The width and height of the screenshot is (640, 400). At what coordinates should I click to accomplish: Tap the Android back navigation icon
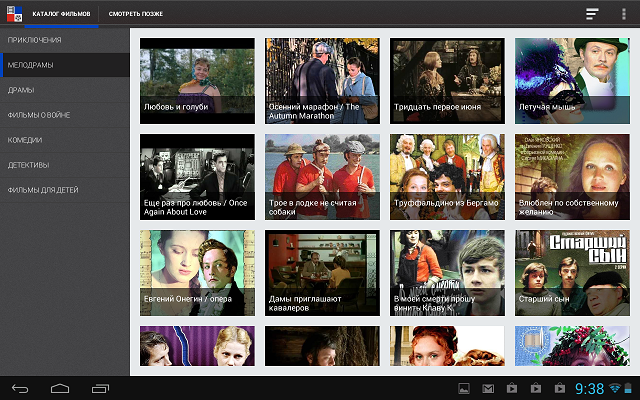[x=20, y=389]
